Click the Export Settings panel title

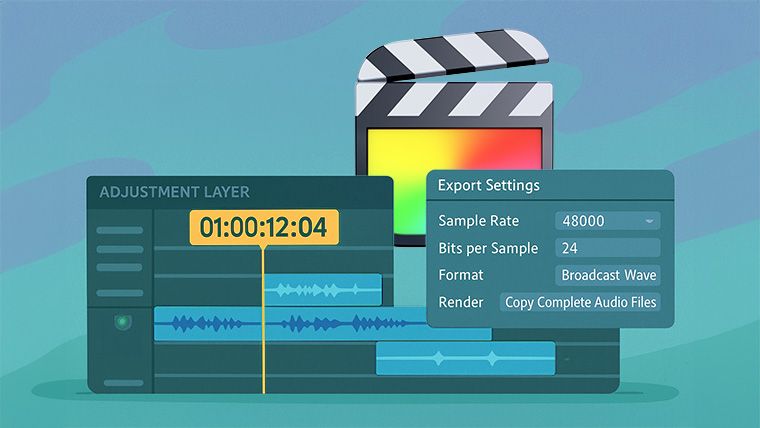point(489,185)
